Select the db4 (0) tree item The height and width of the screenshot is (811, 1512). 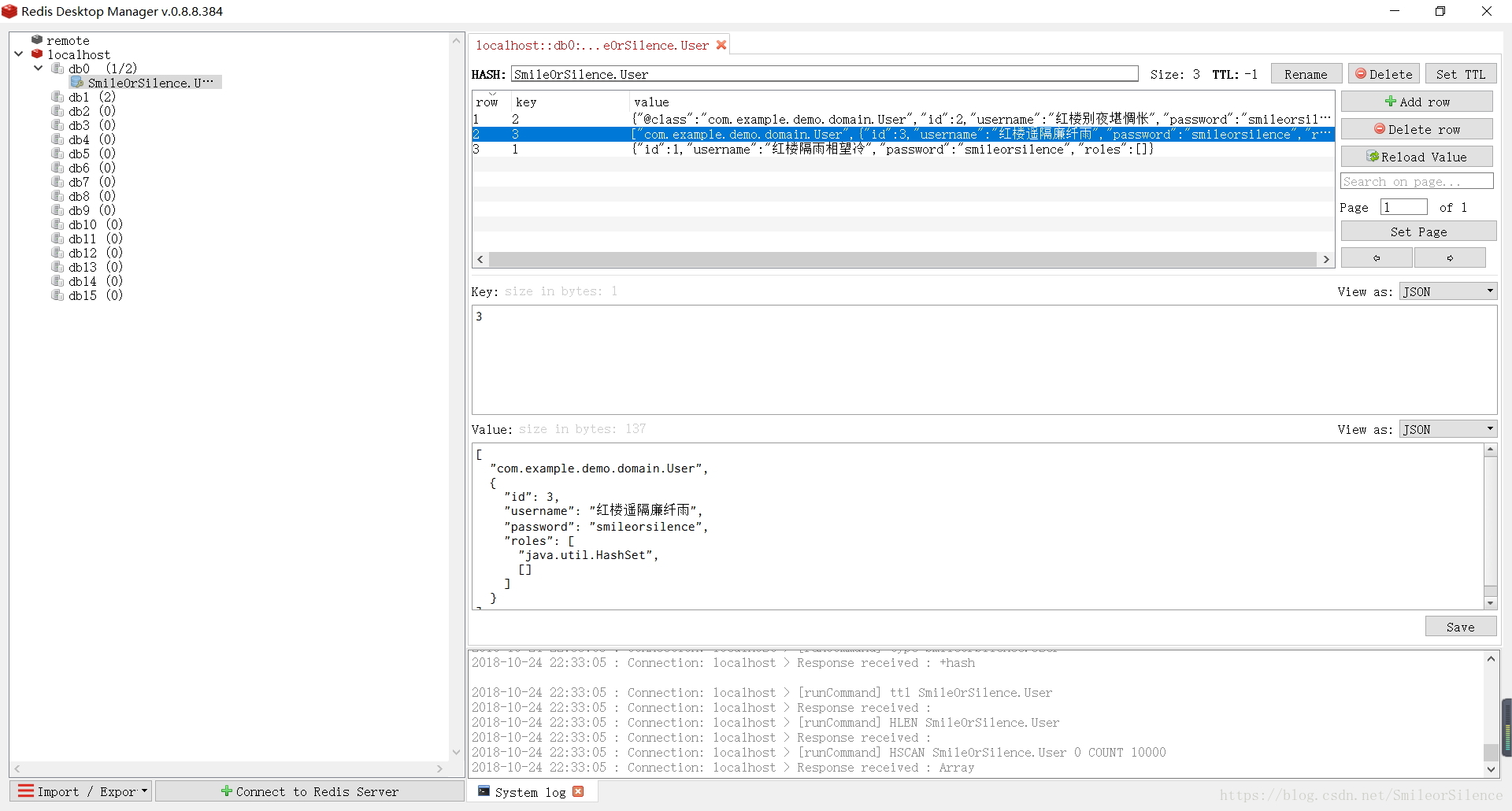coord(91,139)
